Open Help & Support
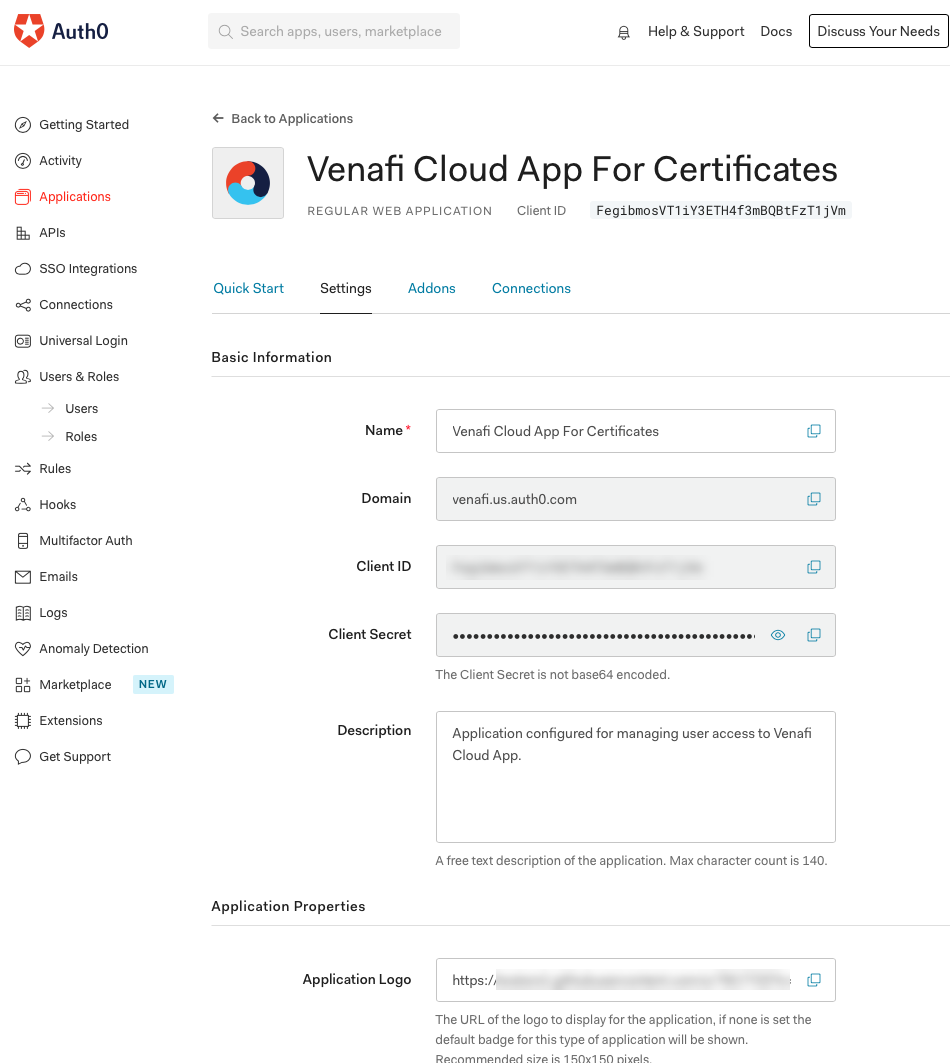The width and height of the screenshot is (950, 1063). click(x=696, y=31)
